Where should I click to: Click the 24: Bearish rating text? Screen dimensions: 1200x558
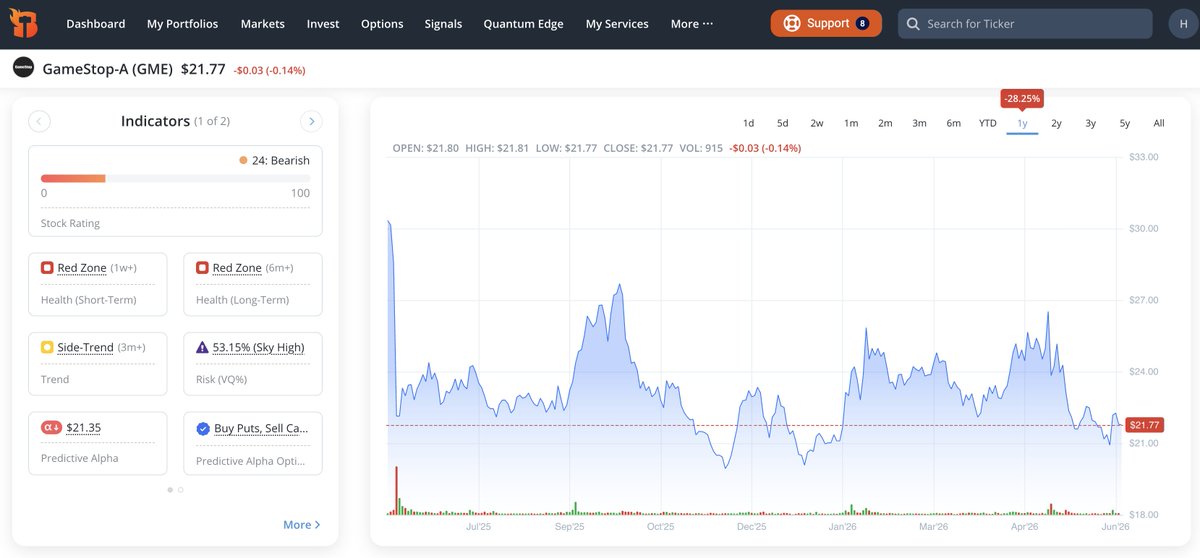point(281,160)
